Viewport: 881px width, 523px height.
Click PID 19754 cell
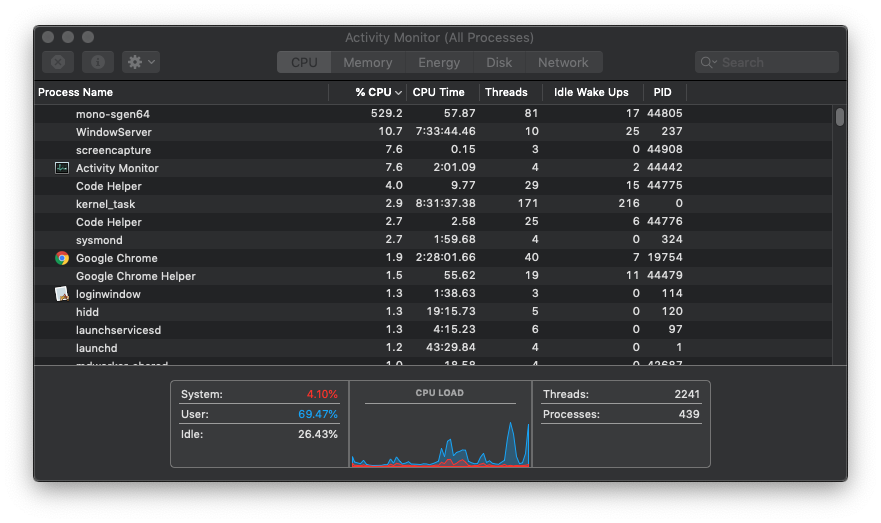665,257
